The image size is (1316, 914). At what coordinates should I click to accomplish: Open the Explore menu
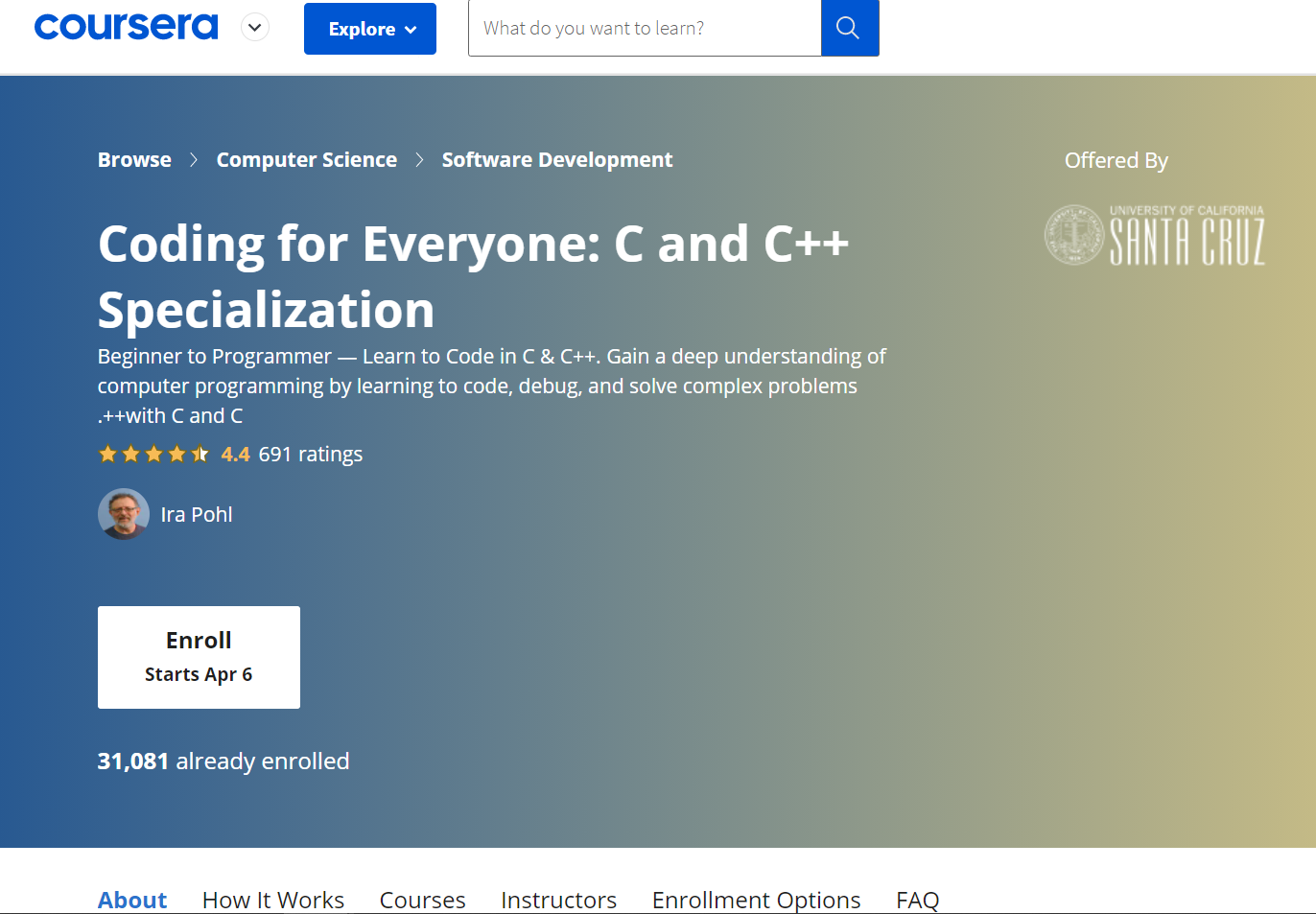[370, 29]
